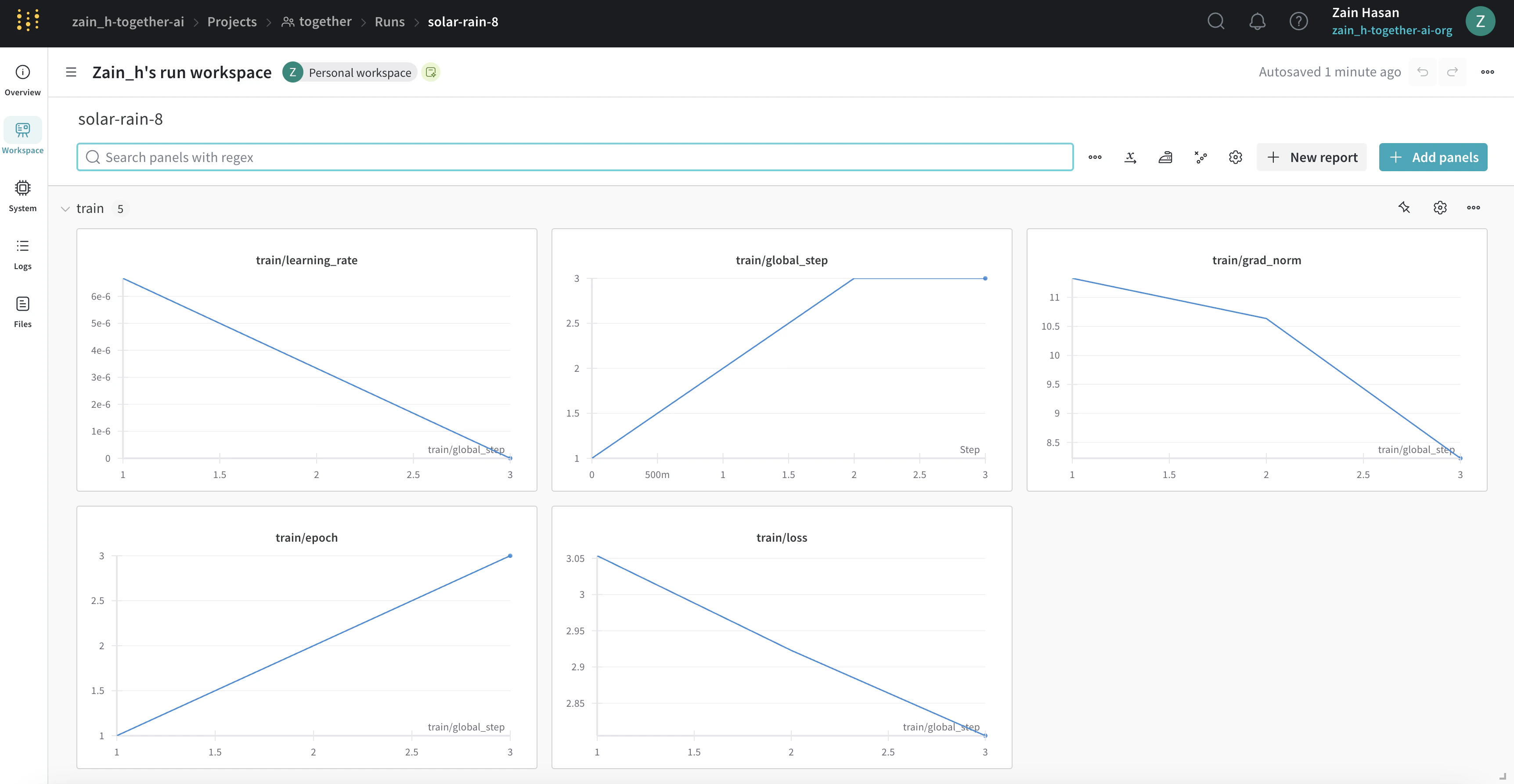Screen dimensions: 1514x784
Task: Open the Runs breadcrumb link
Action: tap(389, 22)
